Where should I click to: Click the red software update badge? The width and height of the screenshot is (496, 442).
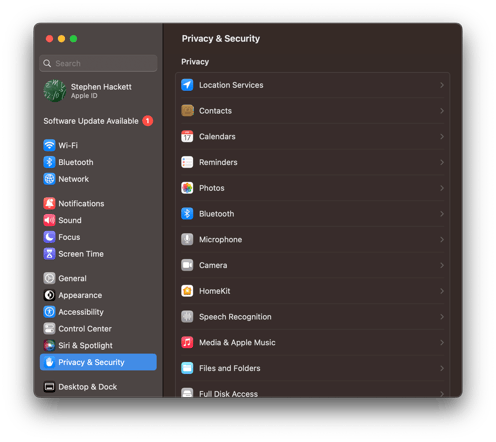pos(148,121)
